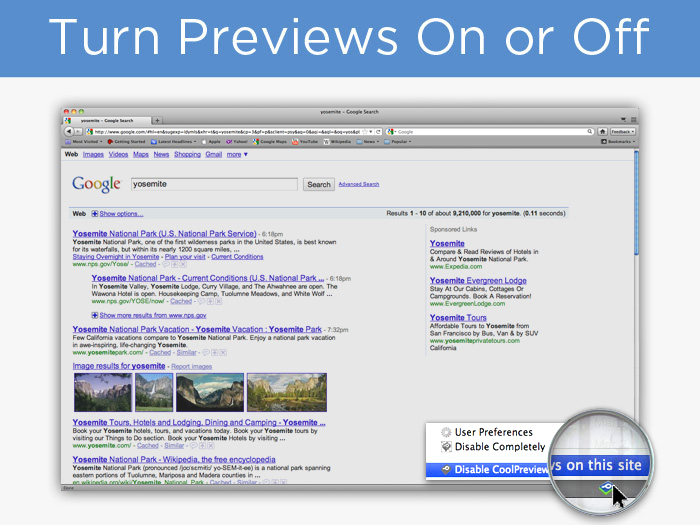Open the Getting Started bookmark
The width and height of the screenshot is (700, 525).
pyautogui.click(x=126, y=142)
